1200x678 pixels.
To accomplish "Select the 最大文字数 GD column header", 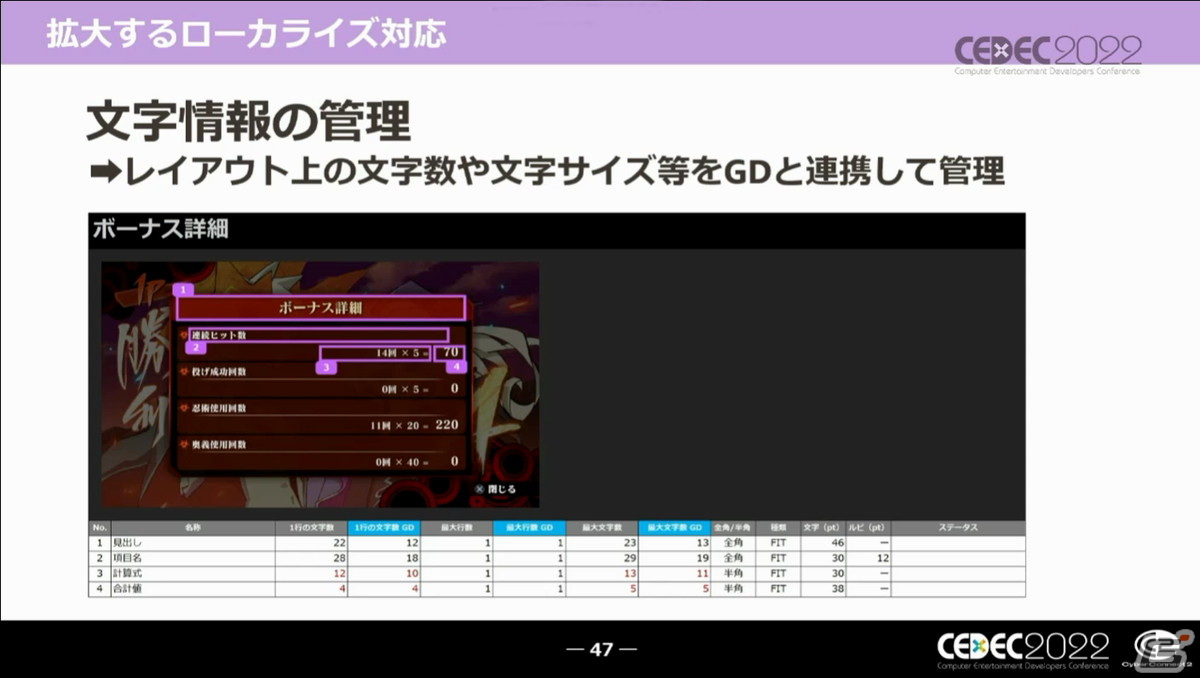I will [x=676, y=526].
